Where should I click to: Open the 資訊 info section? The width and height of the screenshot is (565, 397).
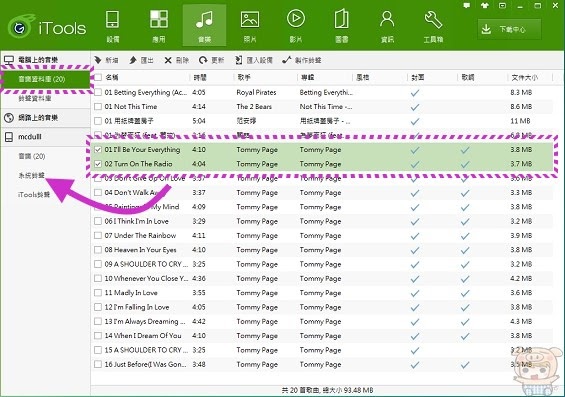tap(387, 26)
